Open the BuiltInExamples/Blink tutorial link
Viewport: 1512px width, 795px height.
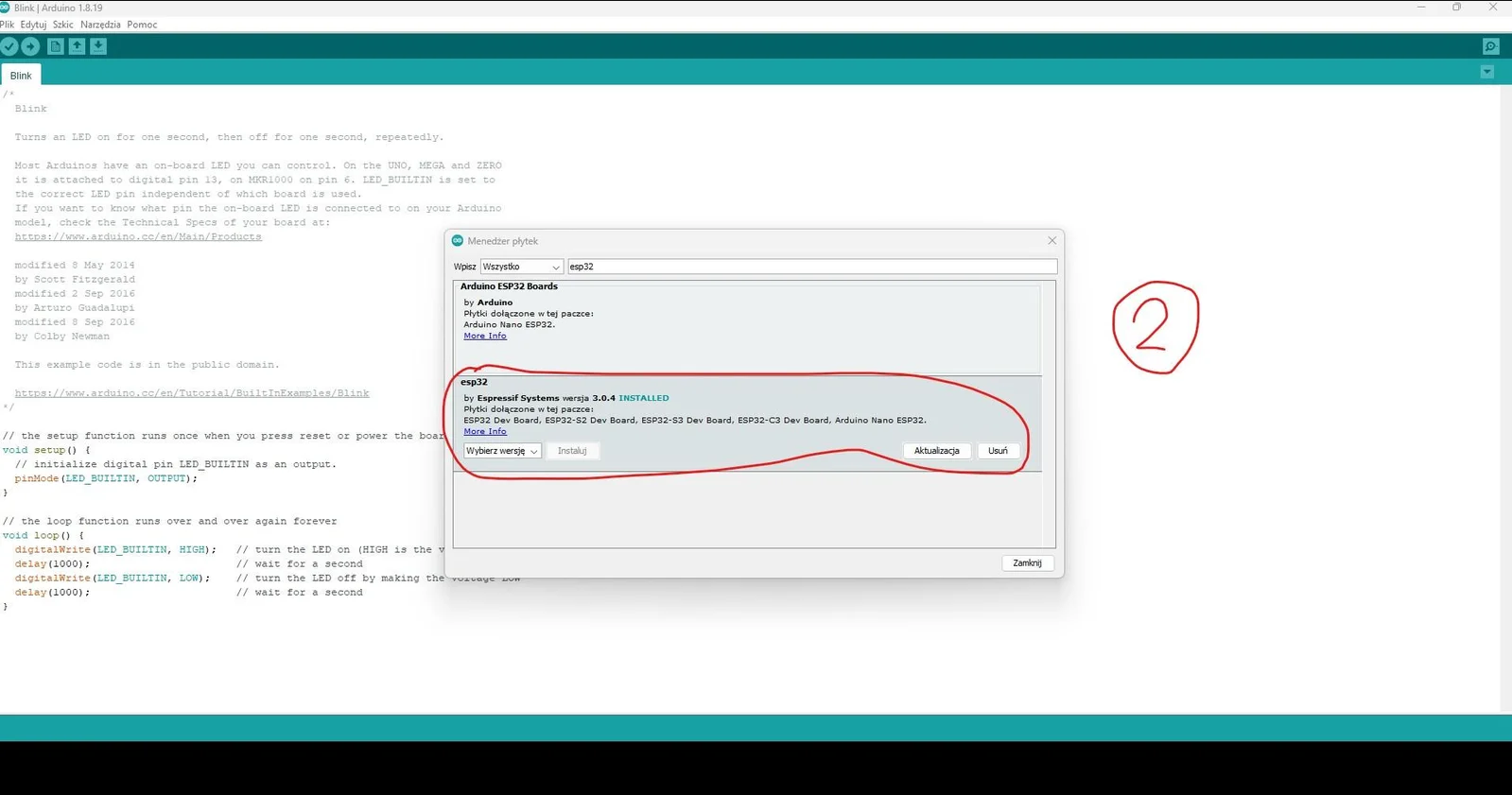192,393
